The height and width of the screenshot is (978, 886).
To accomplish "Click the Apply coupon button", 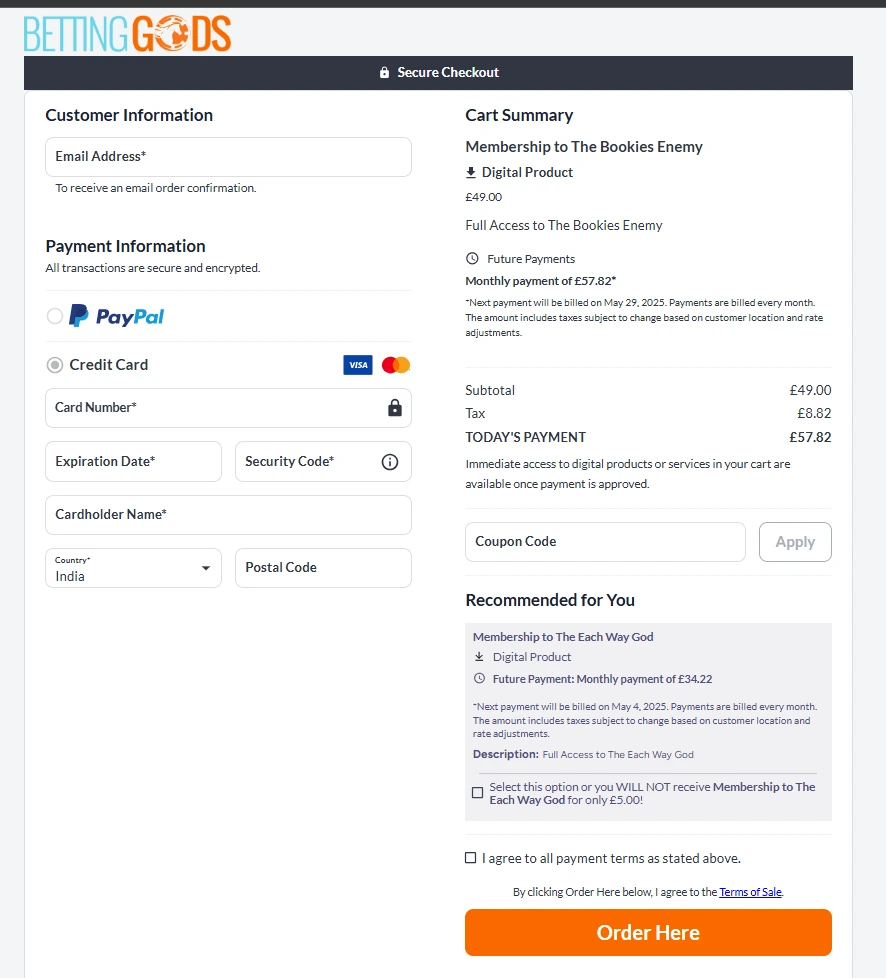I will coord(795,542).
